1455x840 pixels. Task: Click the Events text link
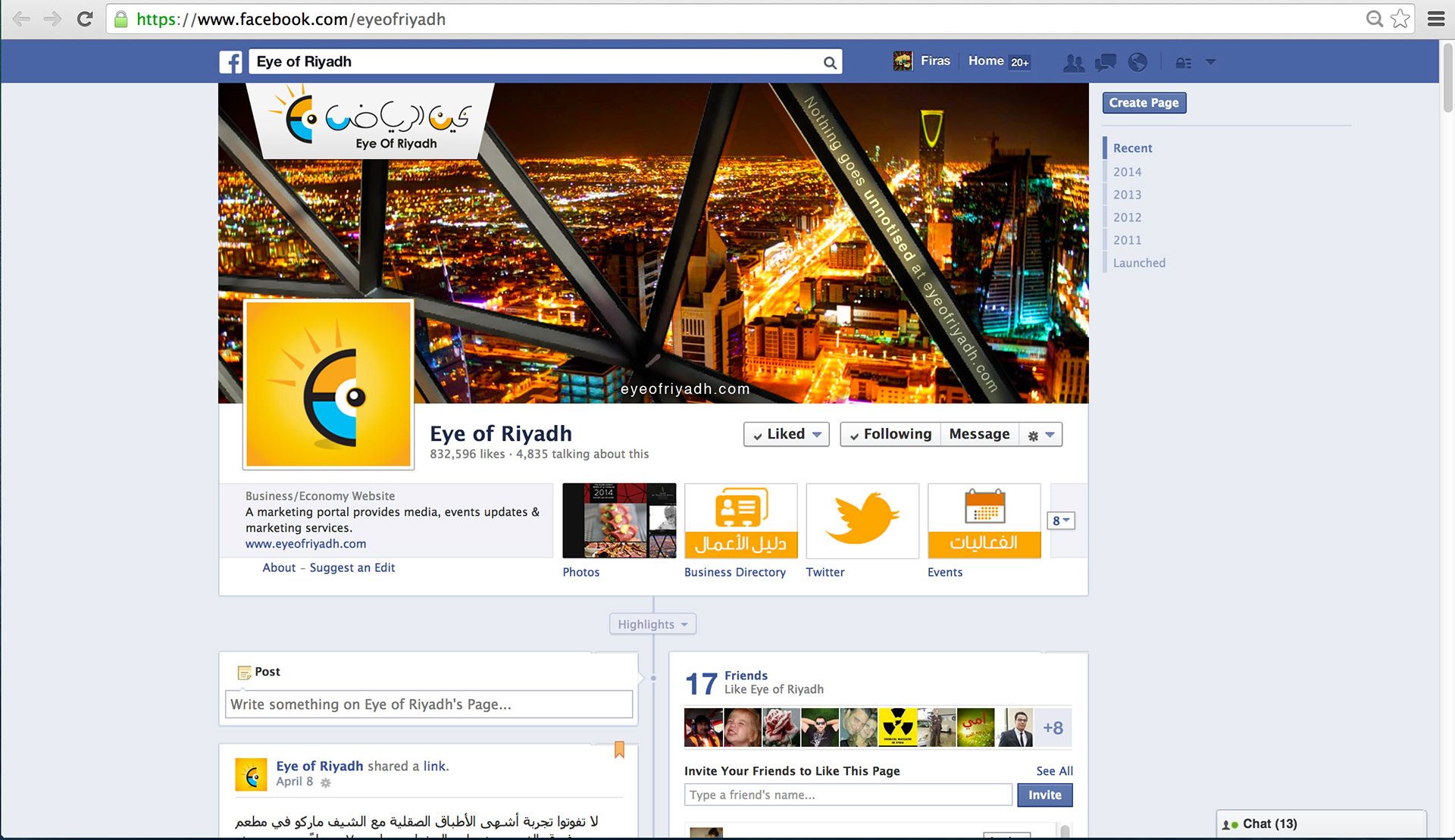click(944, 573)
